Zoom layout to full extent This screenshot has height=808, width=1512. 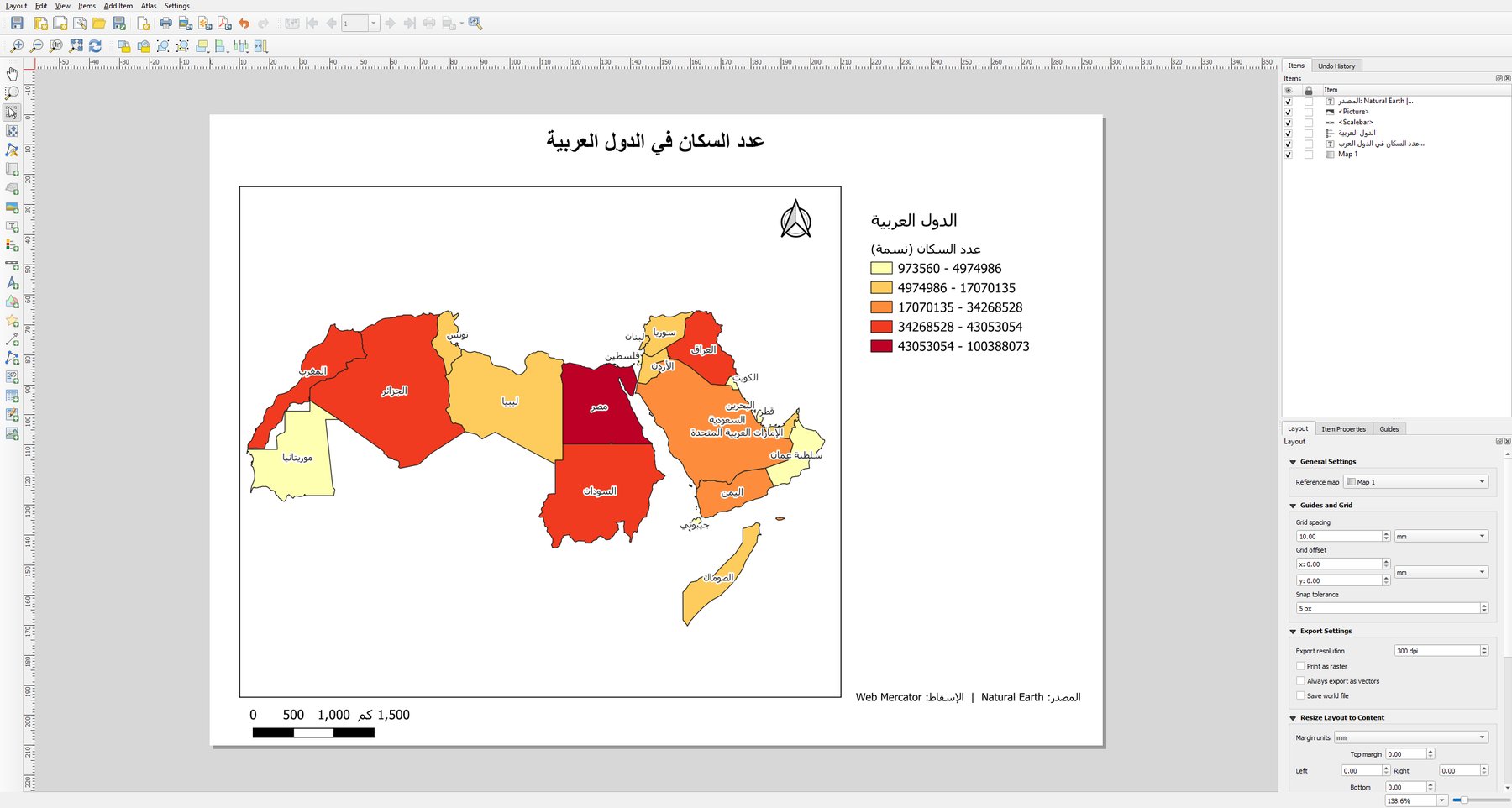(x=76, y=46)
